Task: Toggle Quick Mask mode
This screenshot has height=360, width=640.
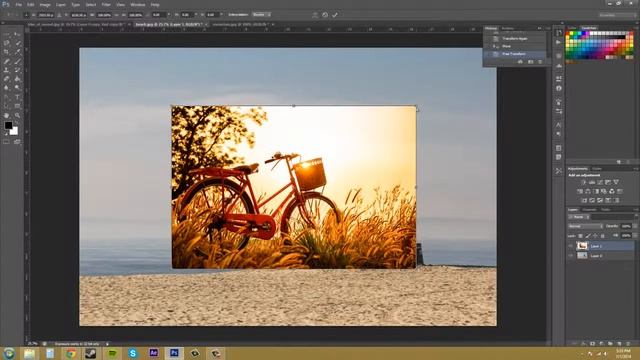Action: click(7, 142)
